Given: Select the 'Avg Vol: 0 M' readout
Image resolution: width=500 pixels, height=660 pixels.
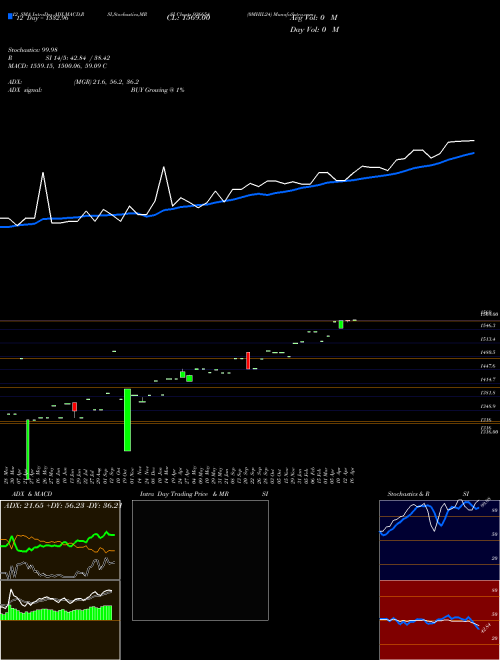Looking at the screenshot, I should tap(314, 18).
